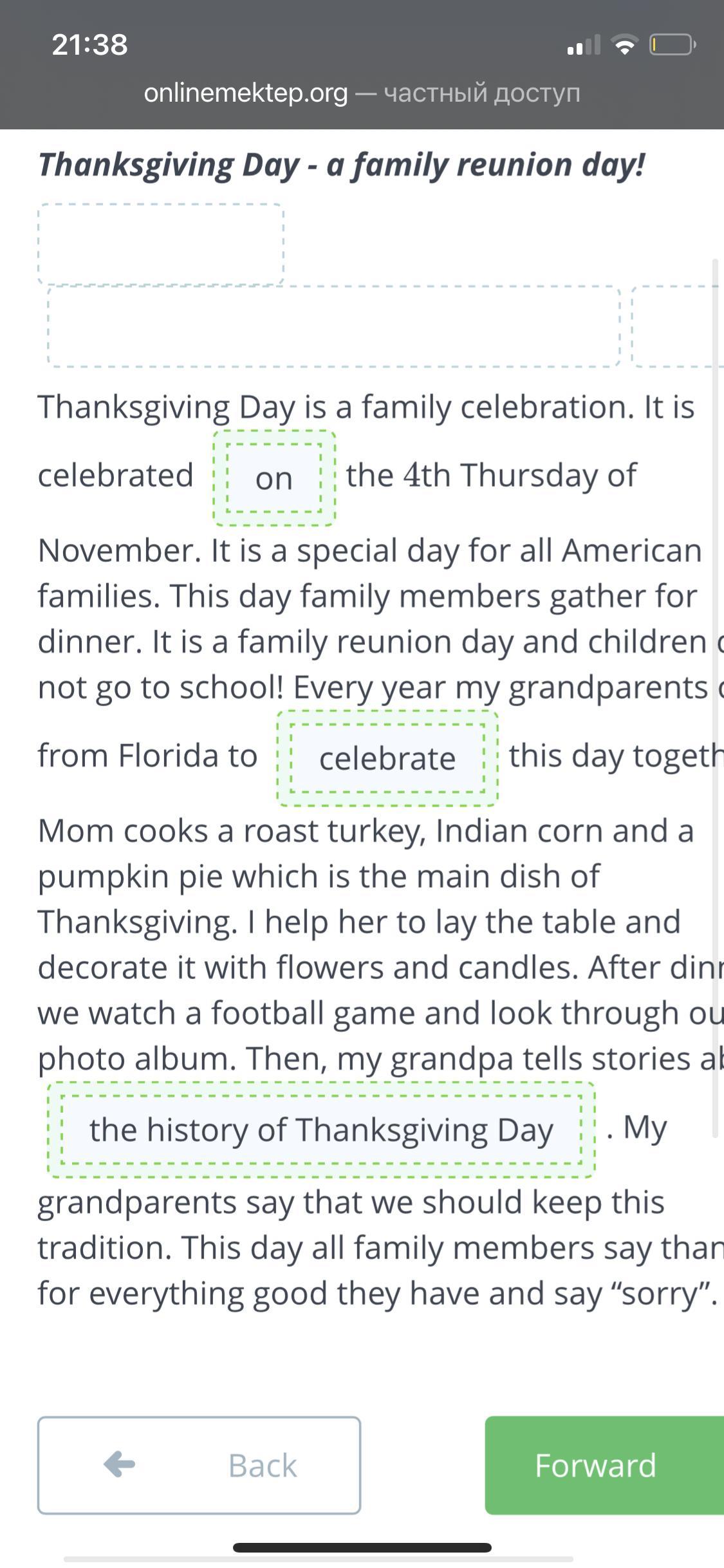Tap the "Thanksgiving Day - a family reunion day!" heading
Screen dimensions: 724x1568
(x=342, y=165)
